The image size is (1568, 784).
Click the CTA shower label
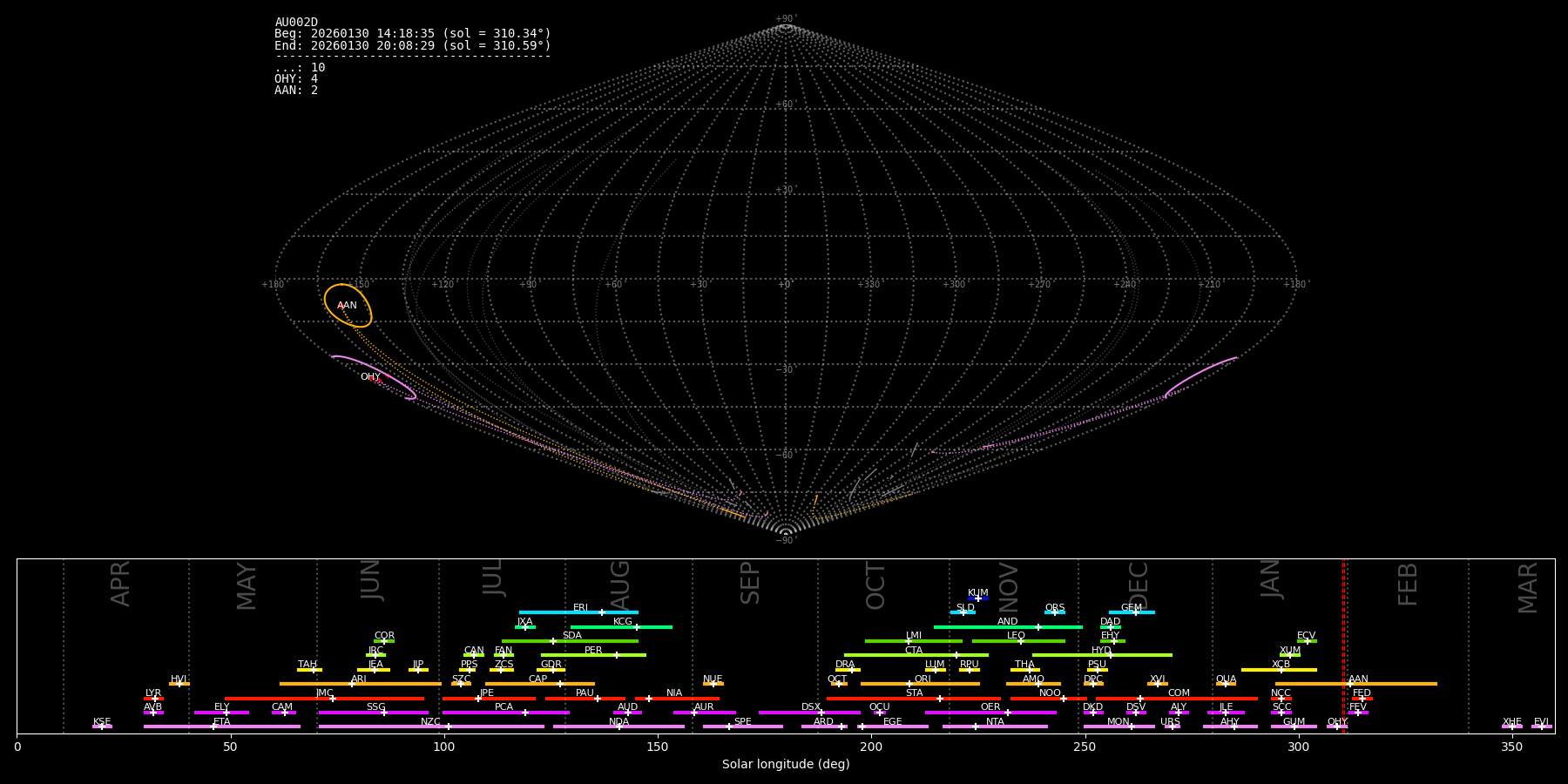click(x=914, y=651)
